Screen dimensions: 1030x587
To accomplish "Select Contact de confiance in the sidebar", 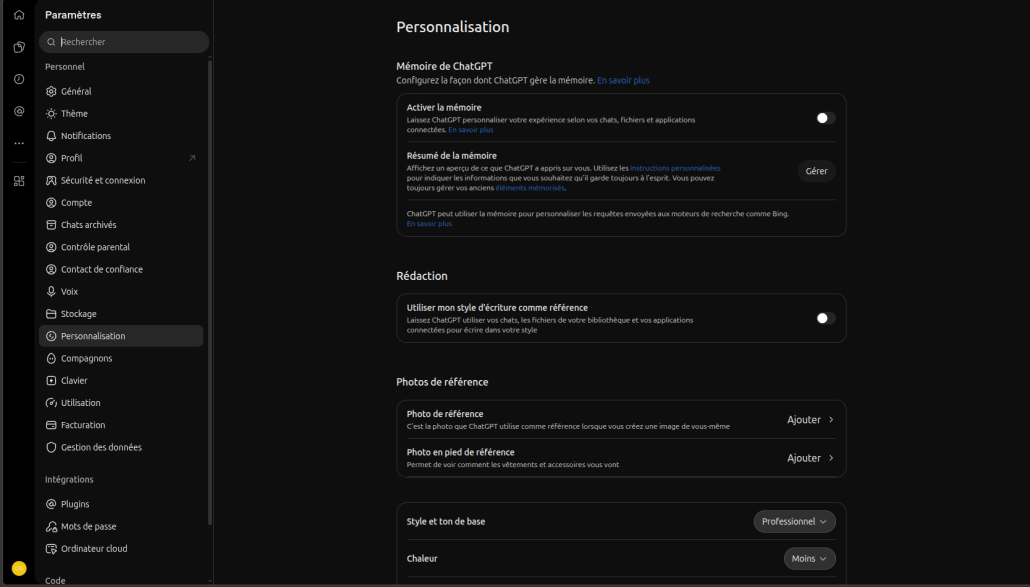I will pos(121,269).
